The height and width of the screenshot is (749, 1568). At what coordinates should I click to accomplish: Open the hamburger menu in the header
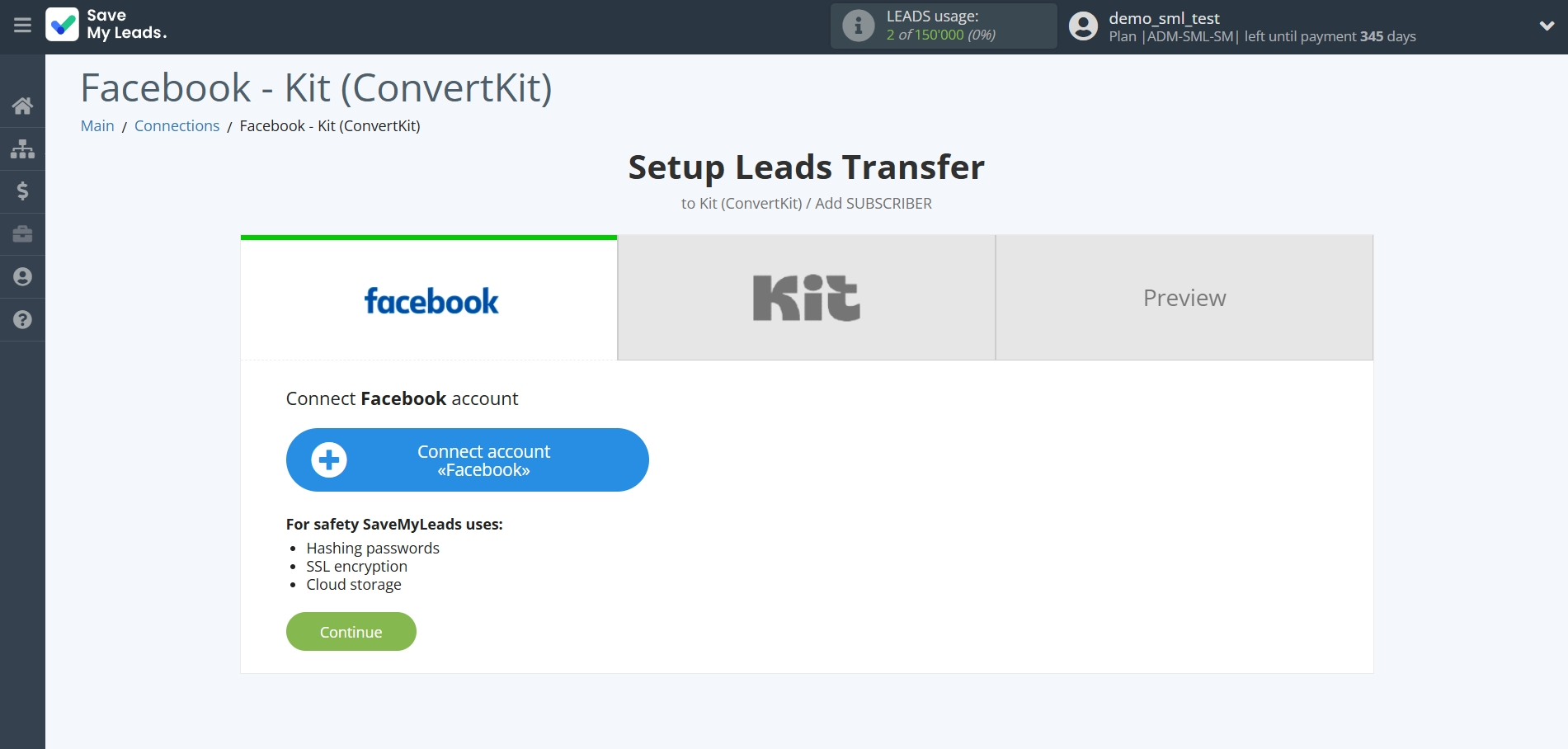(22, 26)
